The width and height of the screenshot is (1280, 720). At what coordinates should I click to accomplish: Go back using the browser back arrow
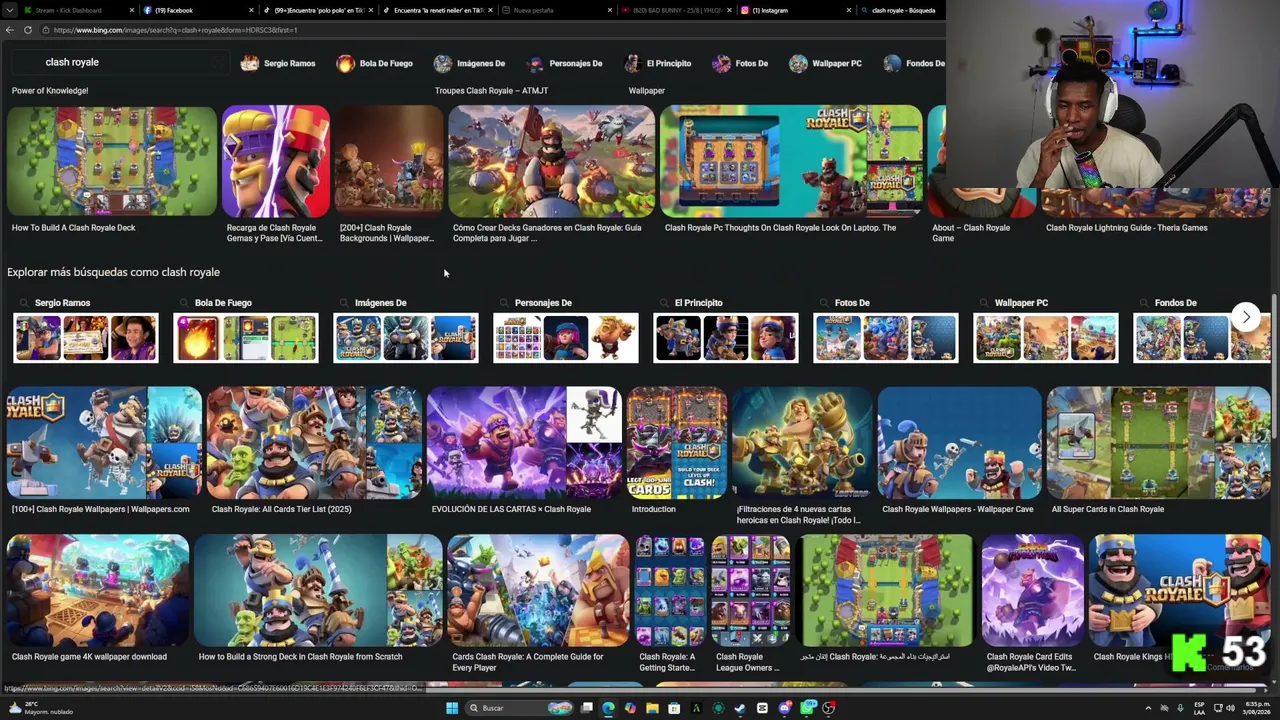pos(9,30)
